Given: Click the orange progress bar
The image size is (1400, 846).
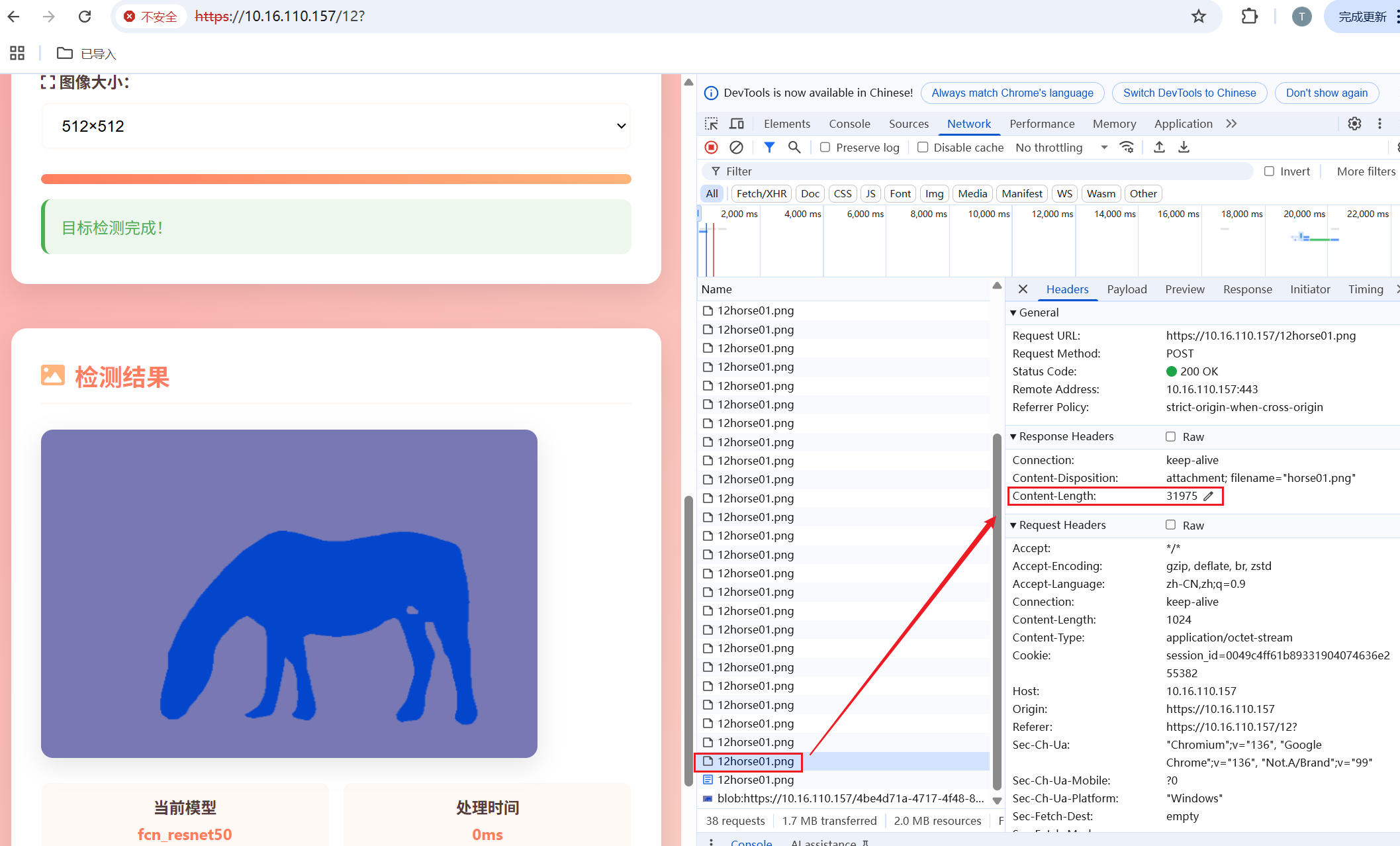Looking at the screenshot, I should pyautogui.click(x=336, y=179).
